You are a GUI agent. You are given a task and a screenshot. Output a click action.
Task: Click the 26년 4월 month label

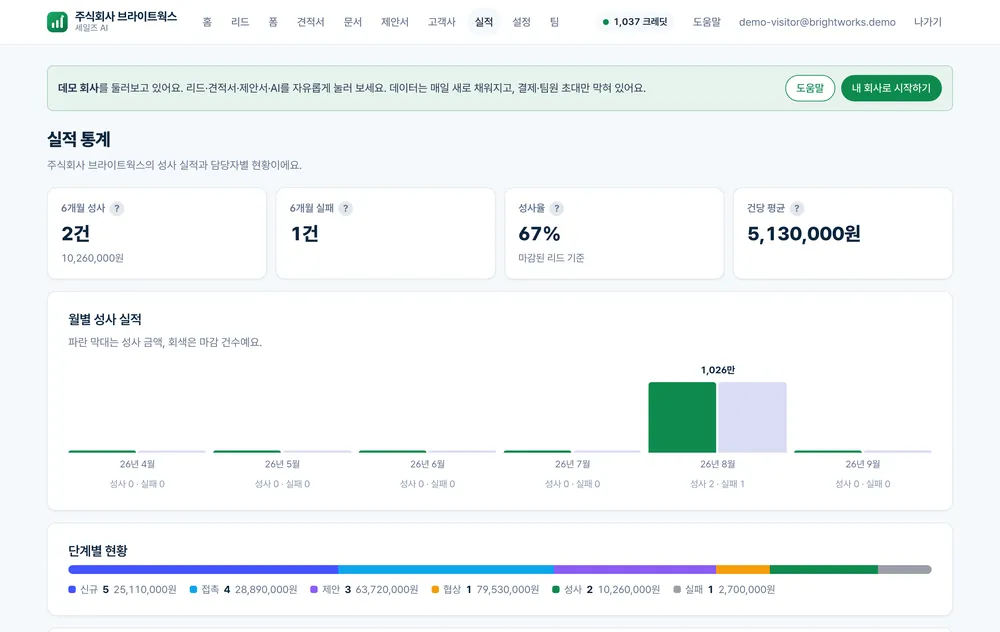click(x=137, y=464)
